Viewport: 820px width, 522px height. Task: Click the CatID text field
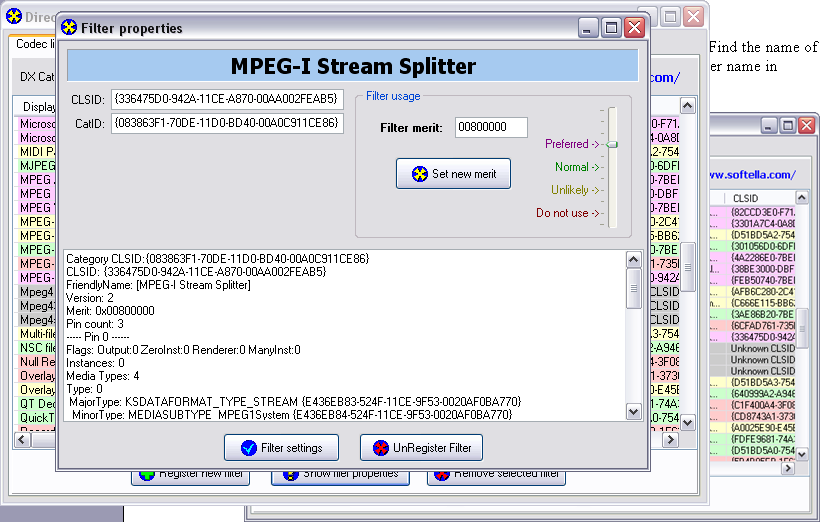tap(227, 123)
